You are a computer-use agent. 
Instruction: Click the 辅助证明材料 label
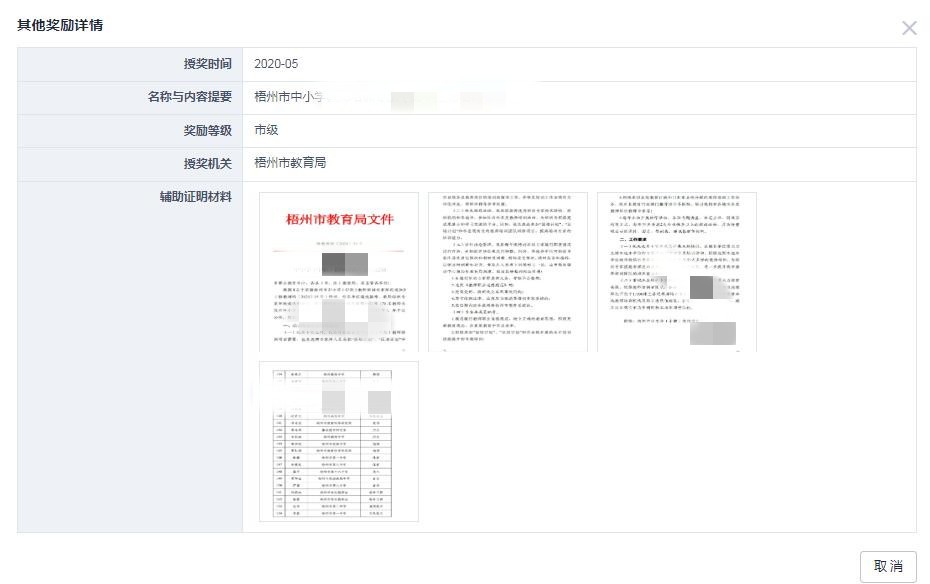tap(196, 197)
